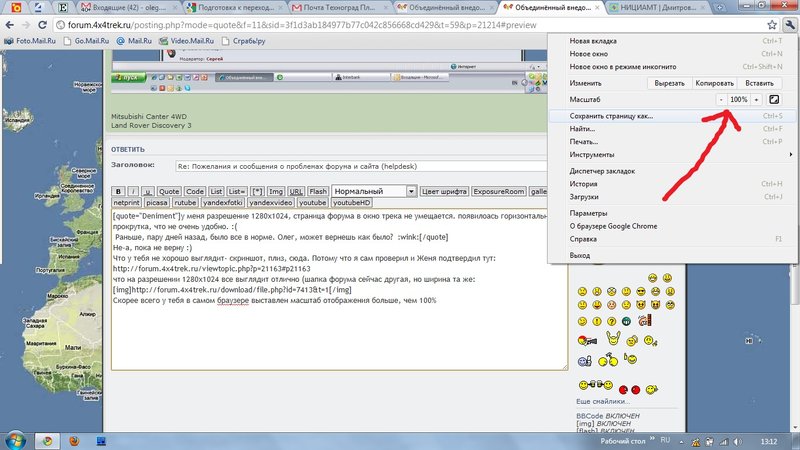This screenshot has height=450, width=800.
Task: Click the Bold (B) BBCode button
Action: pos(118,191)
